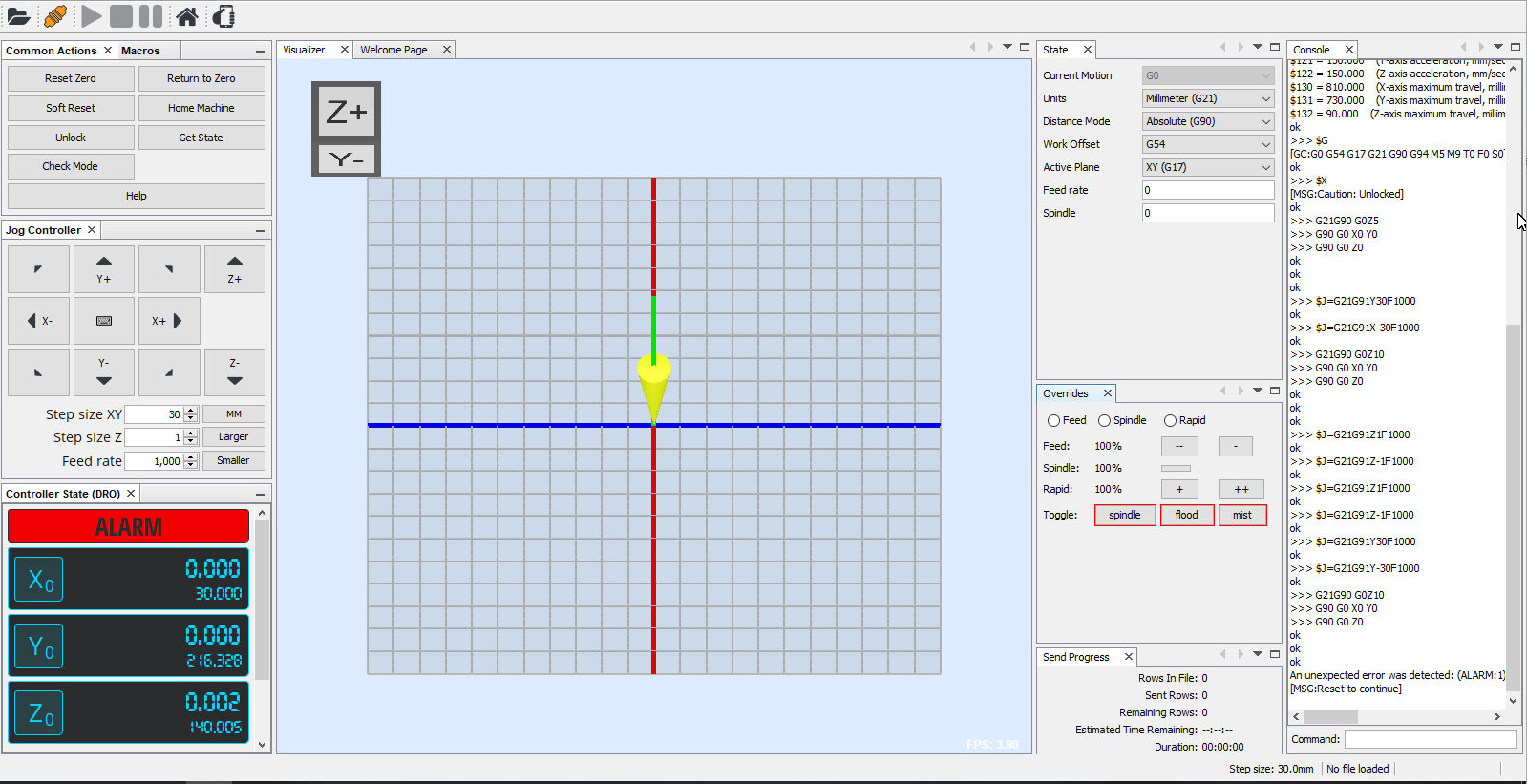The height and width of the screenshot is (784, 1527).
Task: Switch to the Macros tab
Action: [140, 51]
